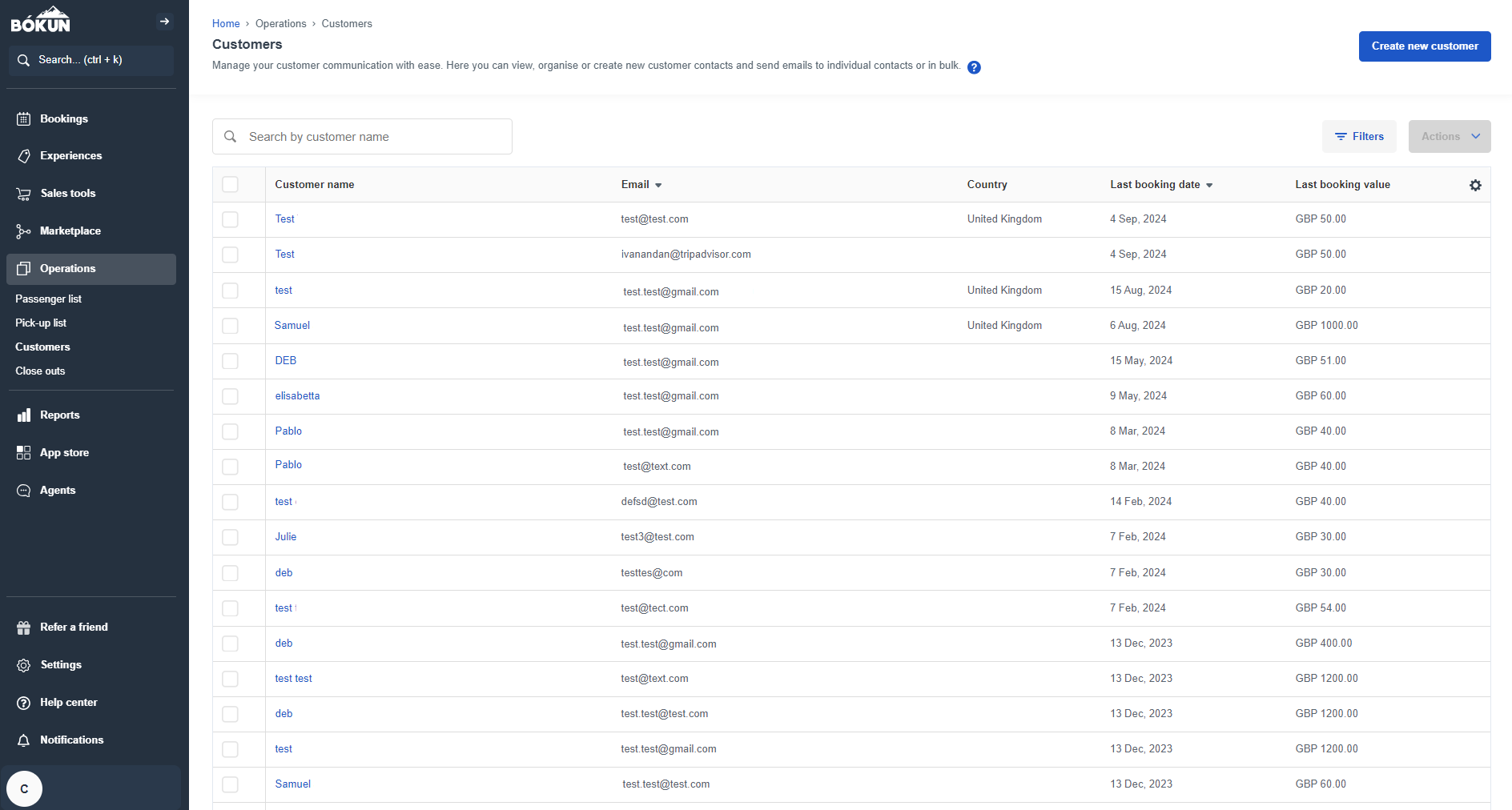Check the box beside the DEB customer row
The image size is (1512, 810).
click(x=230, y=361)
